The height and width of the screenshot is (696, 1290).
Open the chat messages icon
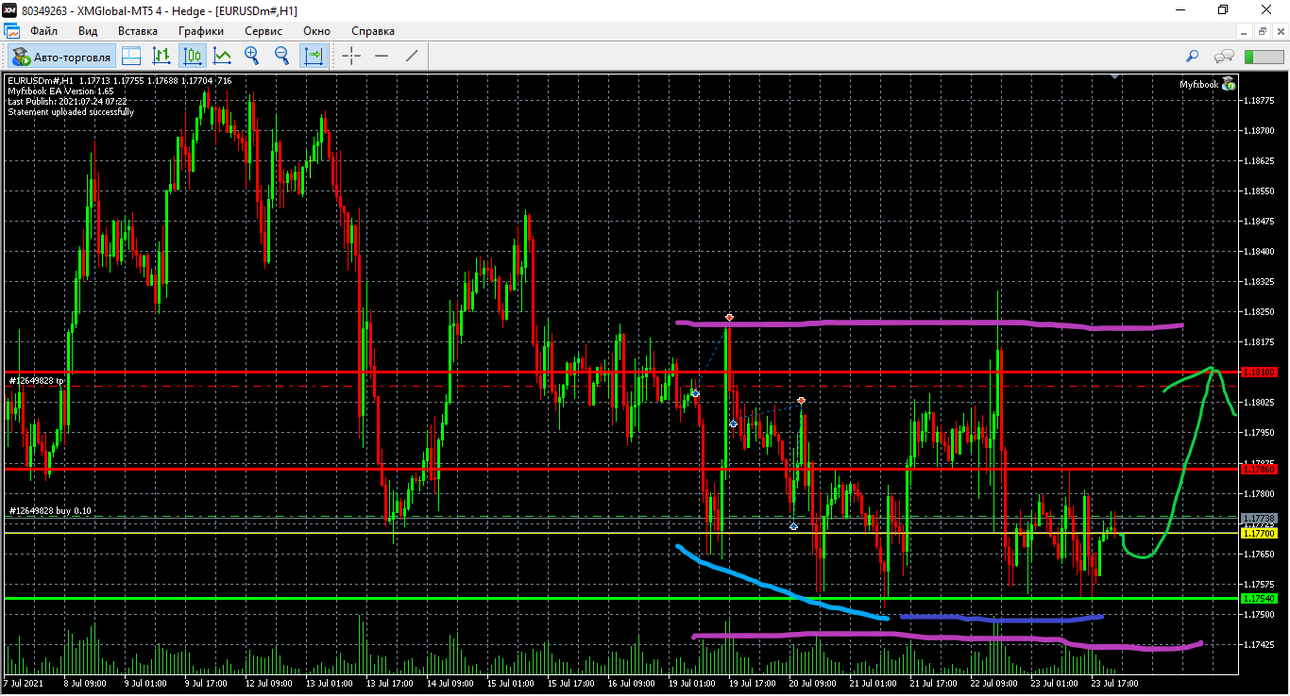[1224, 57]
